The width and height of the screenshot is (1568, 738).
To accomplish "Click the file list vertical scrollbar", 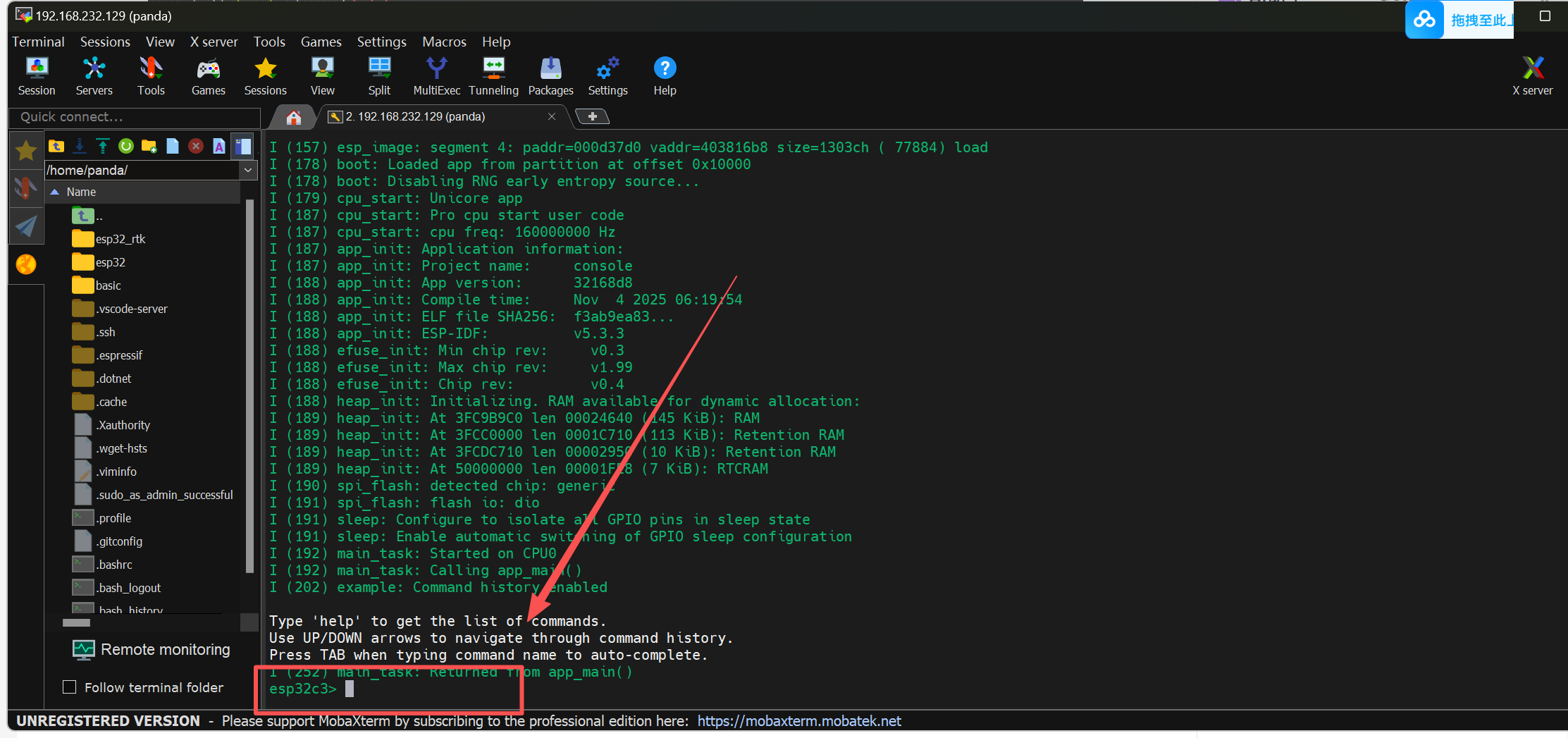I will (249, 386).
